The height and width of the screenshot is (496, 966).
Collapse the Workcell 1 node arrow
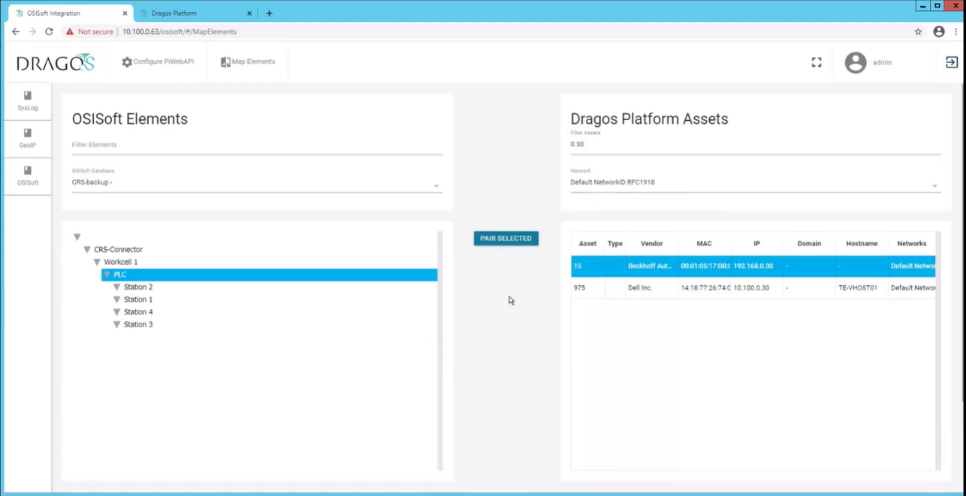pos(97,262)
